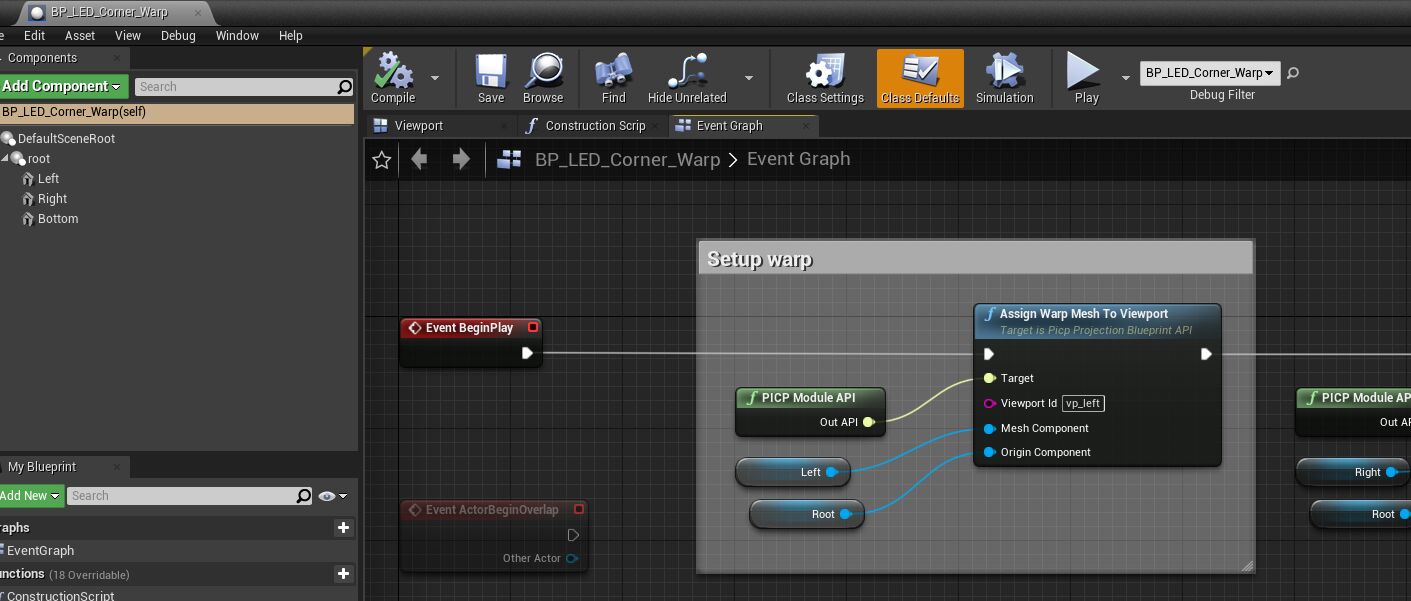Add new graph with plus button
Screen dimensions: 1411x601
[x=343, y=528]
